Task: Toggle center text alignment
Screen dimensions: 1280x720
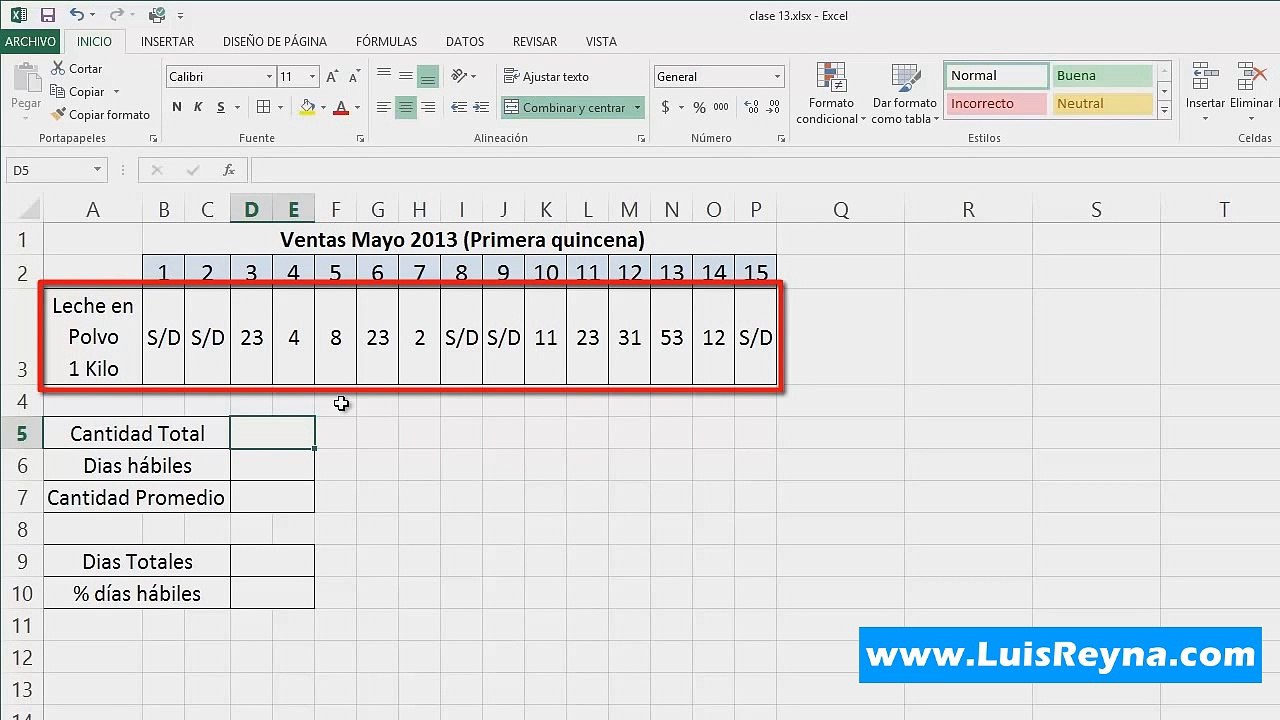Action: point(405,107)
